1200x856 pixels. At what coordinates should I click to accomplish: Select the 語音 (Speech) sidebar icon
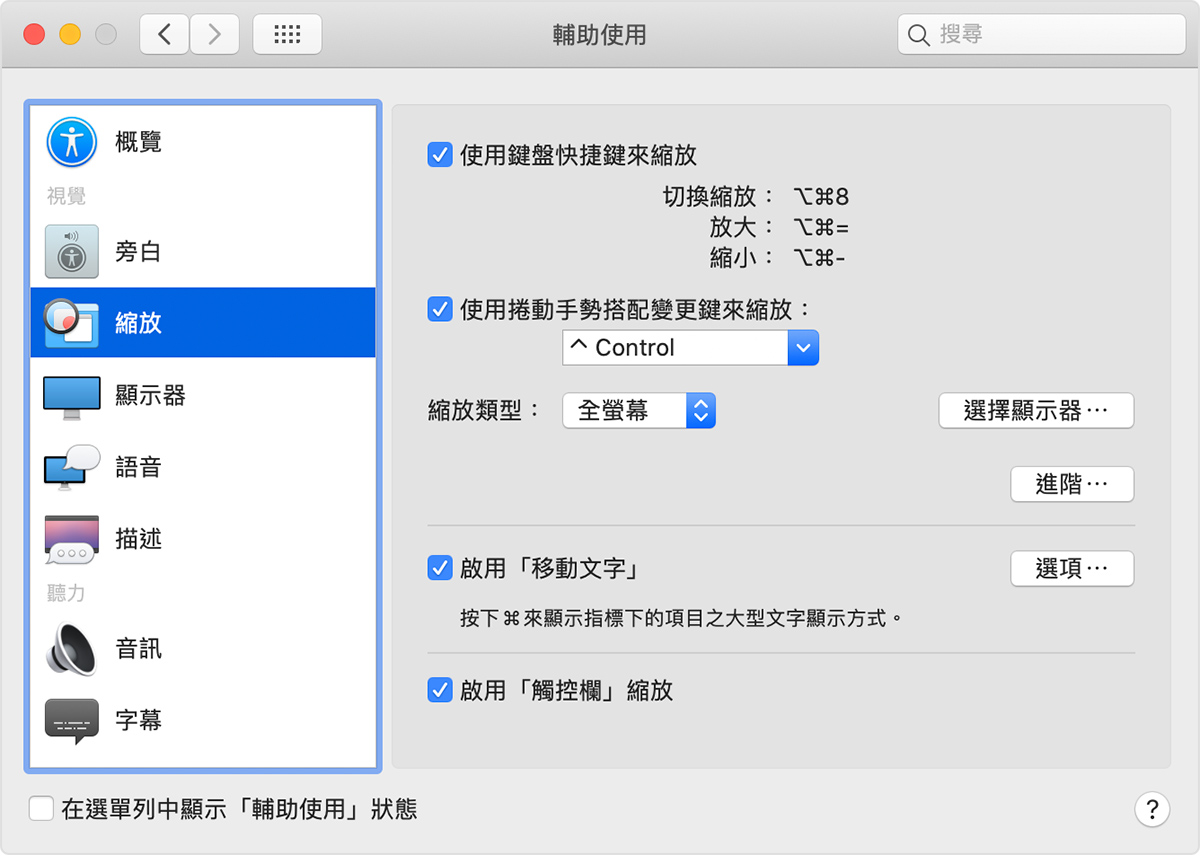(70, 467)
